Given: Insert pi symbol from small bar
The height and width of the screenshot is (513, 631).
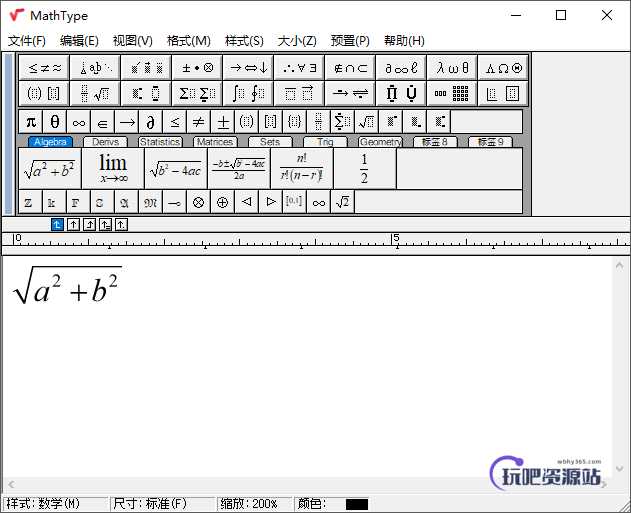Looking at the screenshot, I should pos(31,122).
